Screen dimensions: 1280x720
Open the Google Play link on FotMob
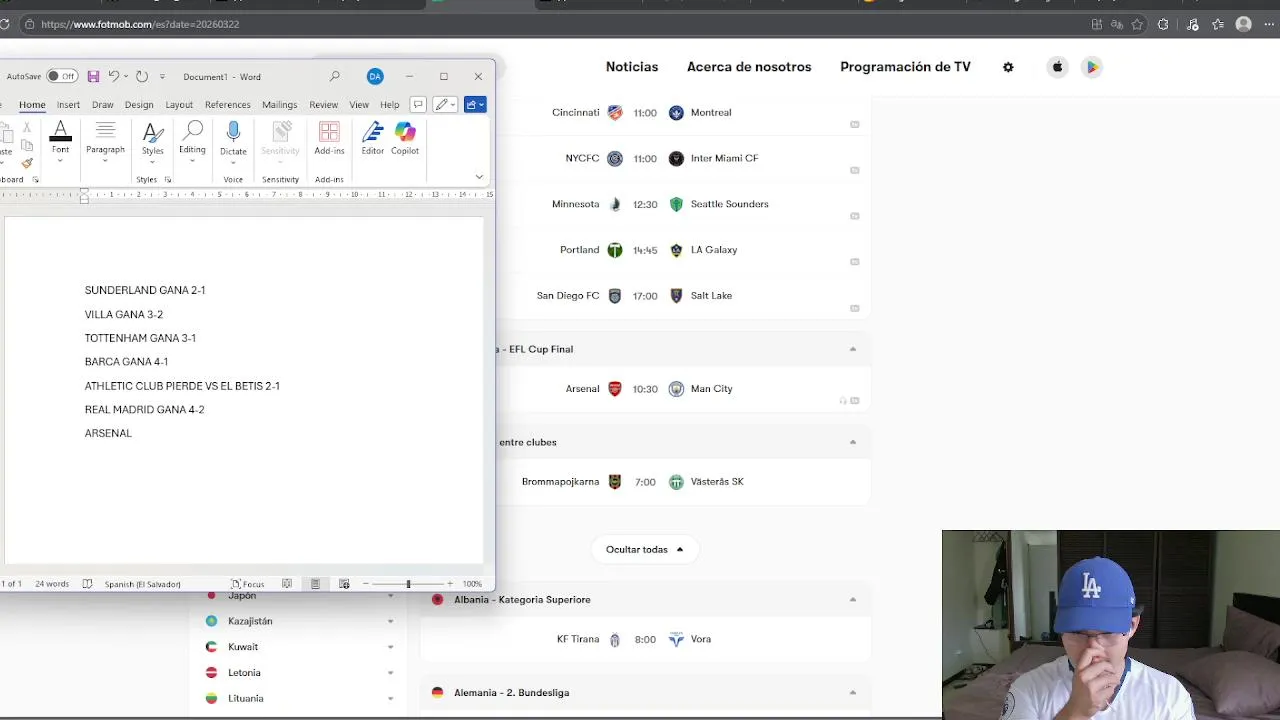pyautogui.click(x=1092, y=67)
